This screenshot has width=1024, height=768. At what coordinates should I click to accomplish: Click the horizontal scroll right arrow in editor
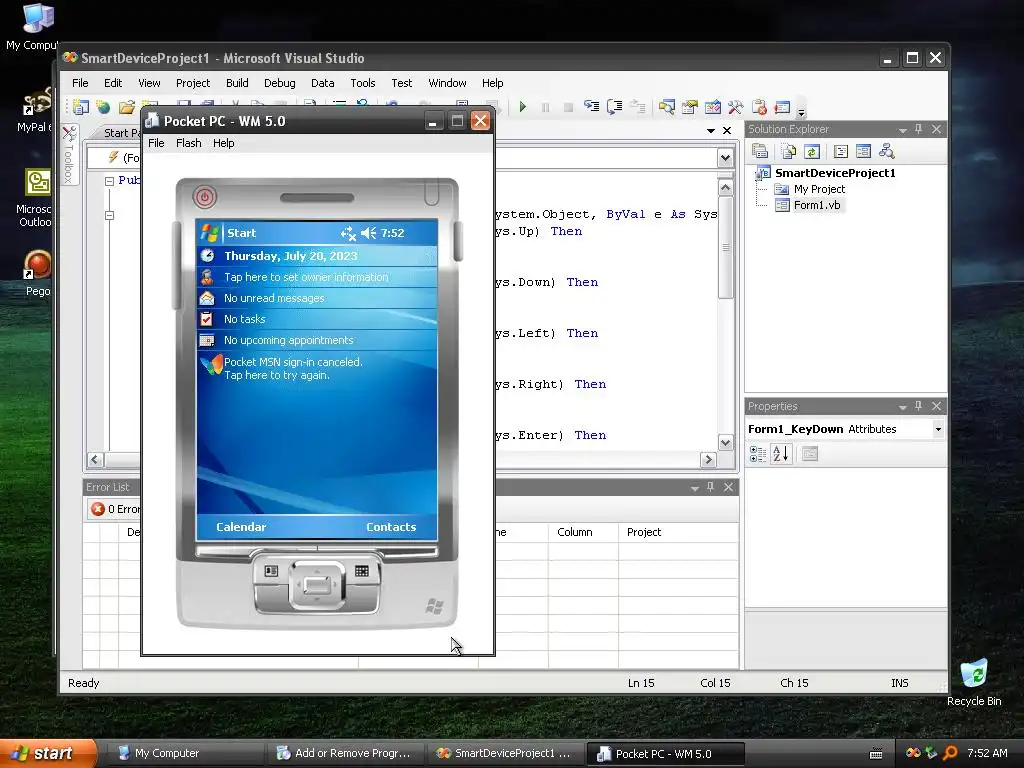(708, 460)
